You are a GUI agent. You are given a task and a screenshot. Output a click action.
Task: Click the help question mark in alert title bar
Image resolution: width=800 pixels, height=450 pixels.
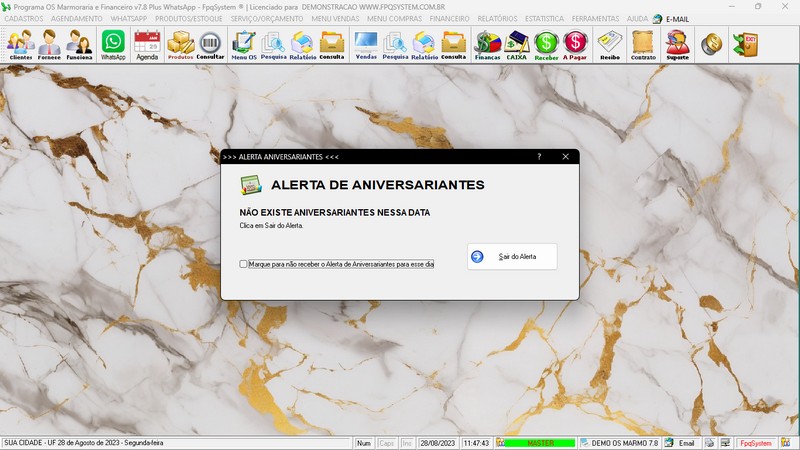(539, 157)
